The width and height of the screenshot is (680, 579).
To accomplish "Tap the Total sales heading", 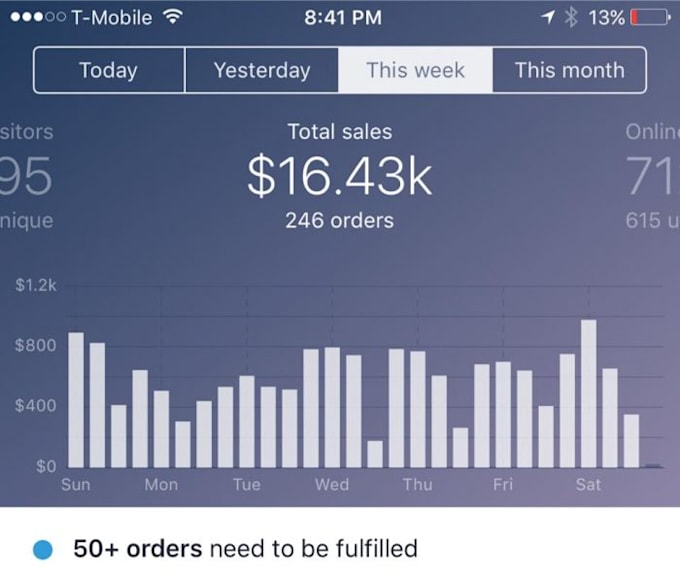I will click(x=340, y=131).
